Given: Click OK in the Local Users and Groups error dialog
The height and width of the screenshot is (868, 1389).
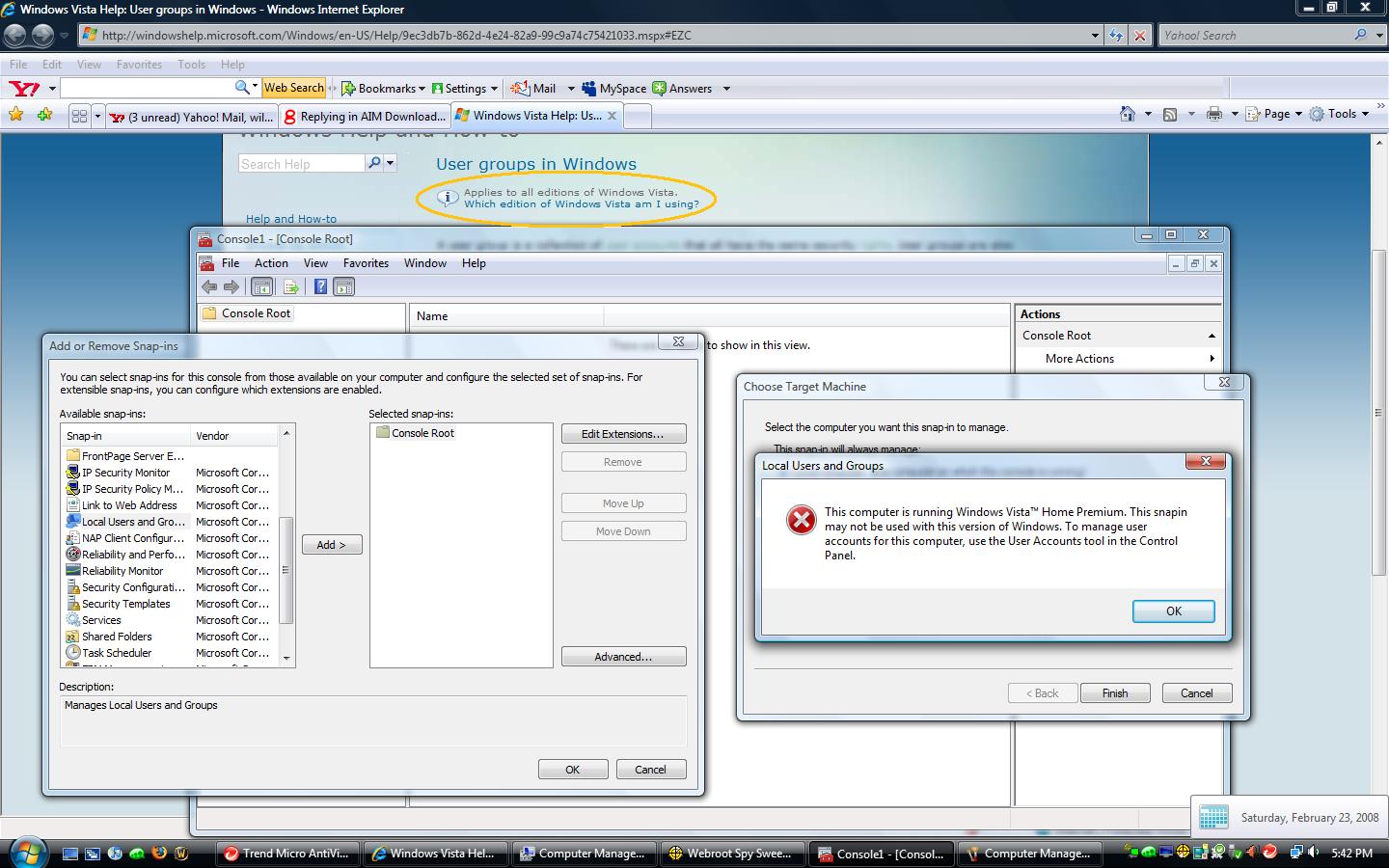Looking at the screenshot, I should tap(1173, 610).
